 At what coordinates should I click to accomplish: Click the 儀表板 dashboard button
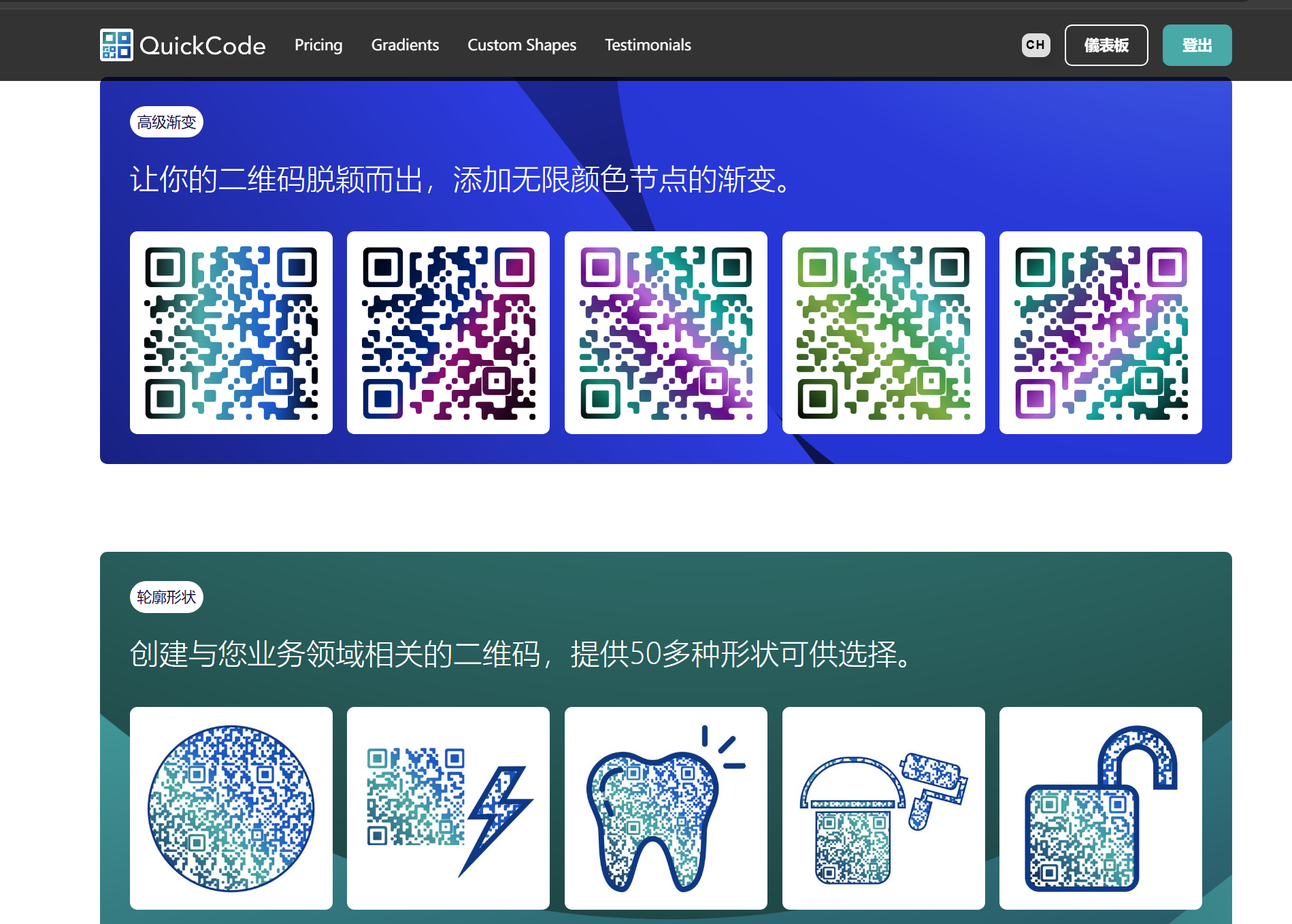click(x=1106, y=45)
